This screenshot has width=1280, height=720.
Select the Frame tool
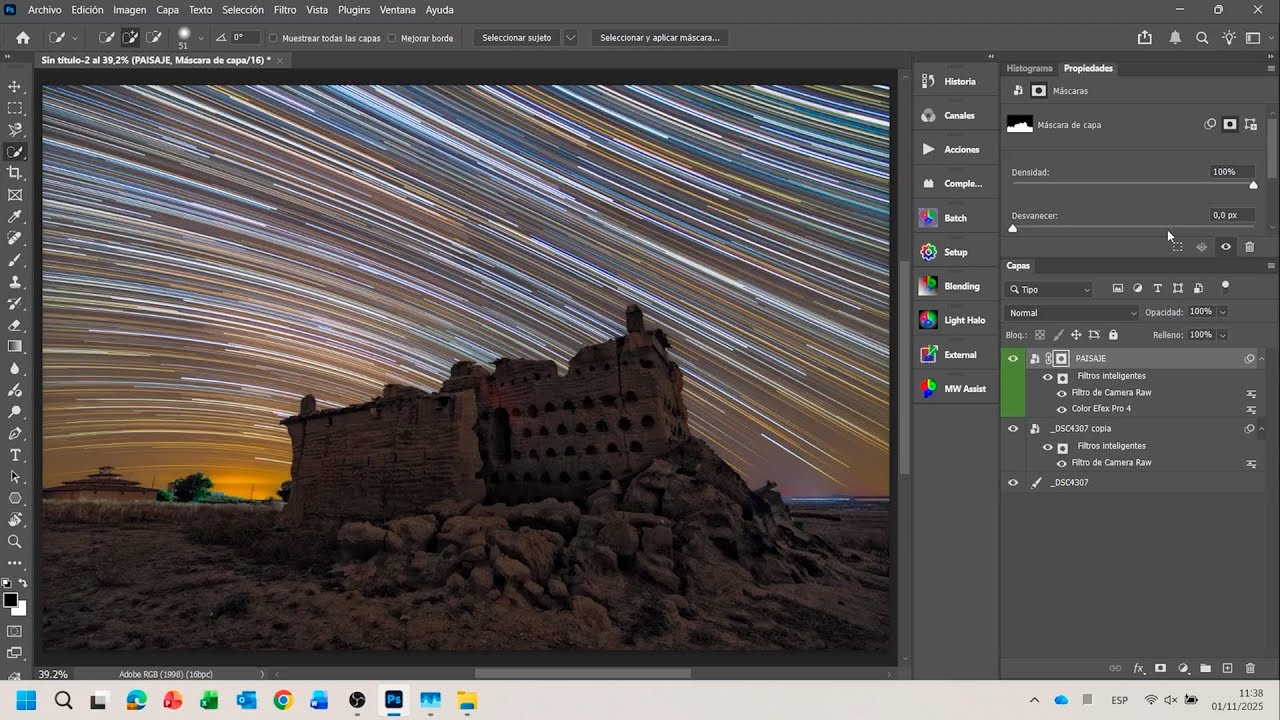[15, 195]
